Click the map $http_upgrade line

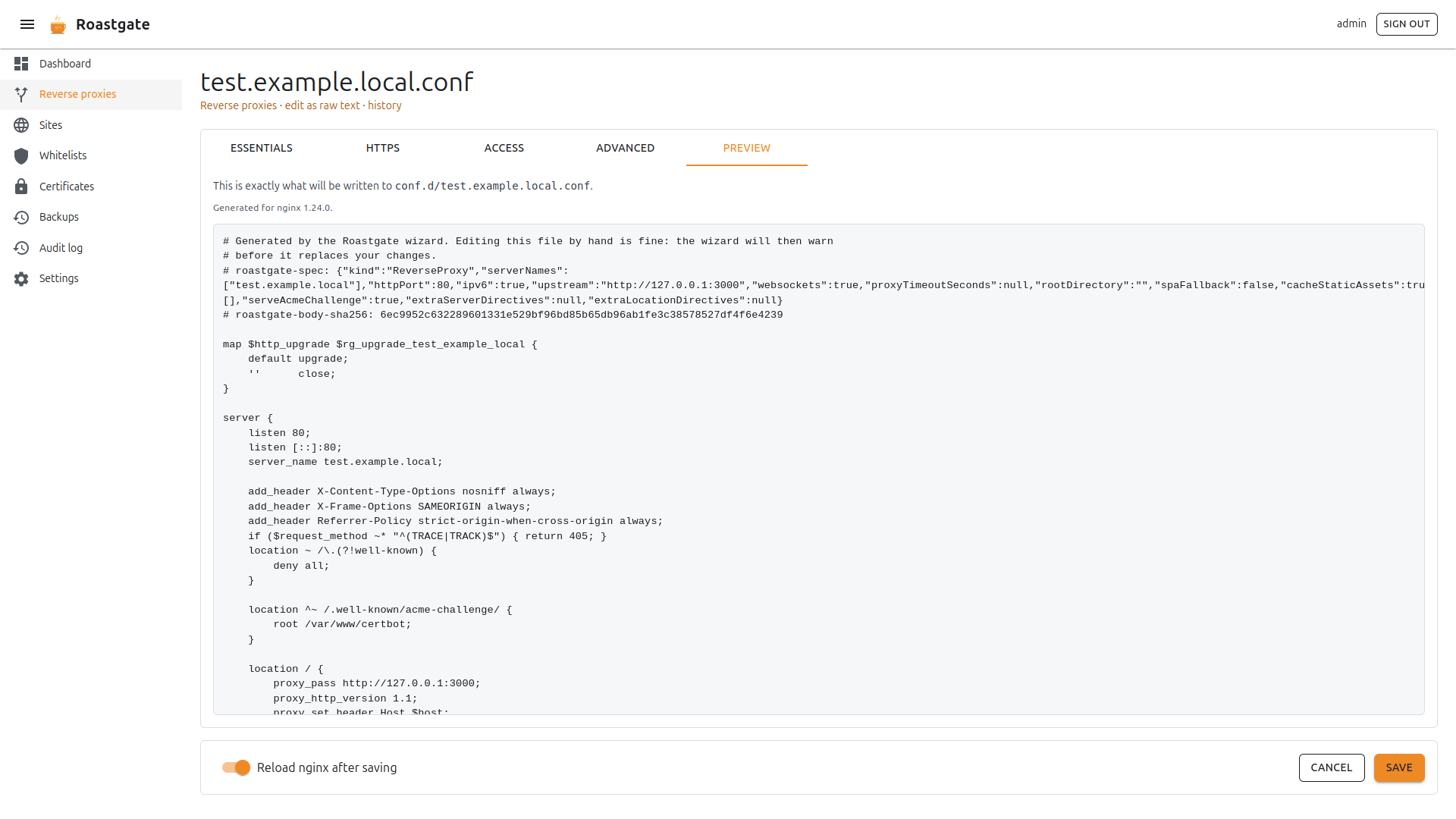click(x=380, y=344)
